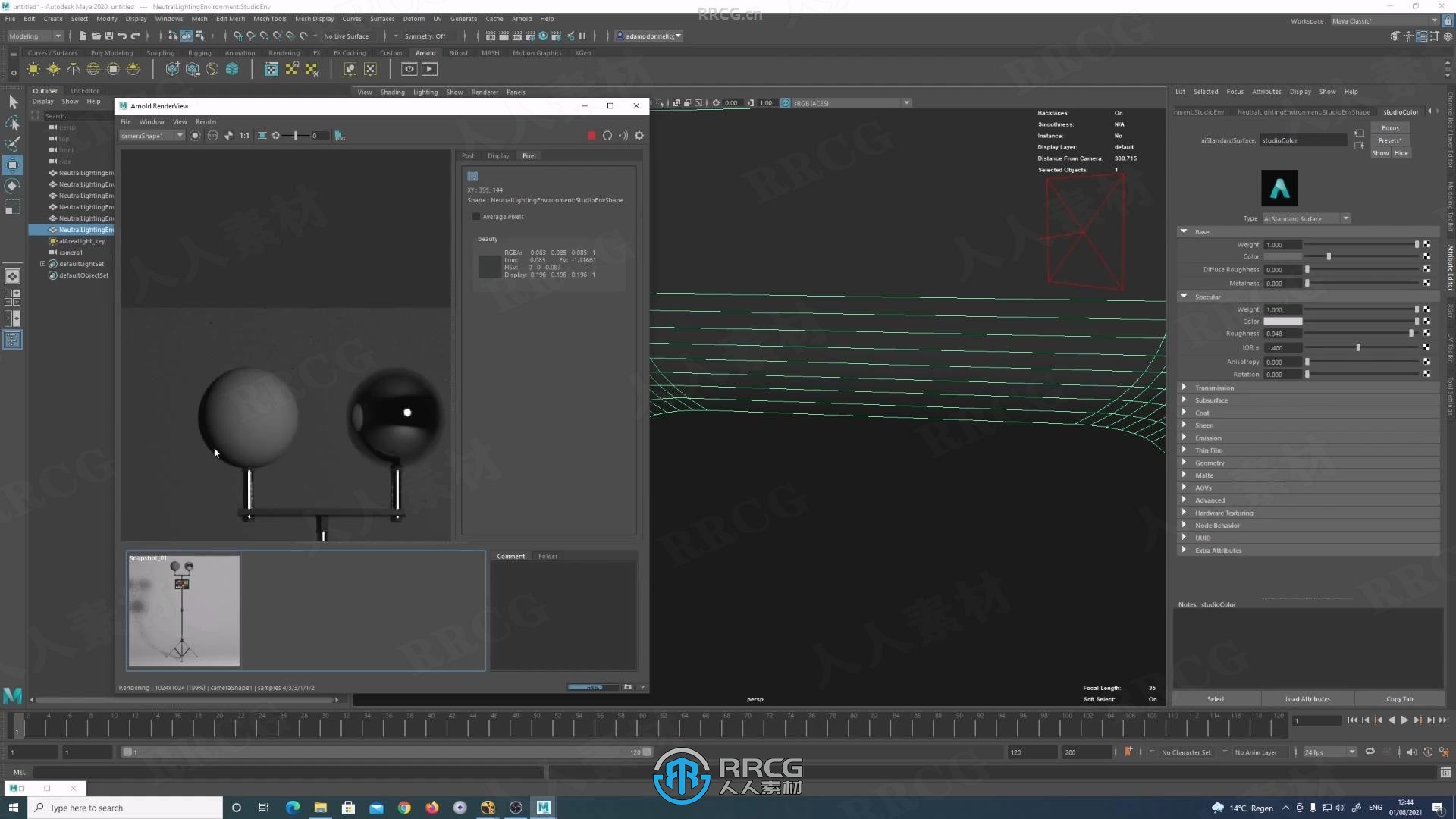The height and width of the screenshot is (819, 1456).
Task: Click the Presets button
Action: click(x=1390, y=140)
